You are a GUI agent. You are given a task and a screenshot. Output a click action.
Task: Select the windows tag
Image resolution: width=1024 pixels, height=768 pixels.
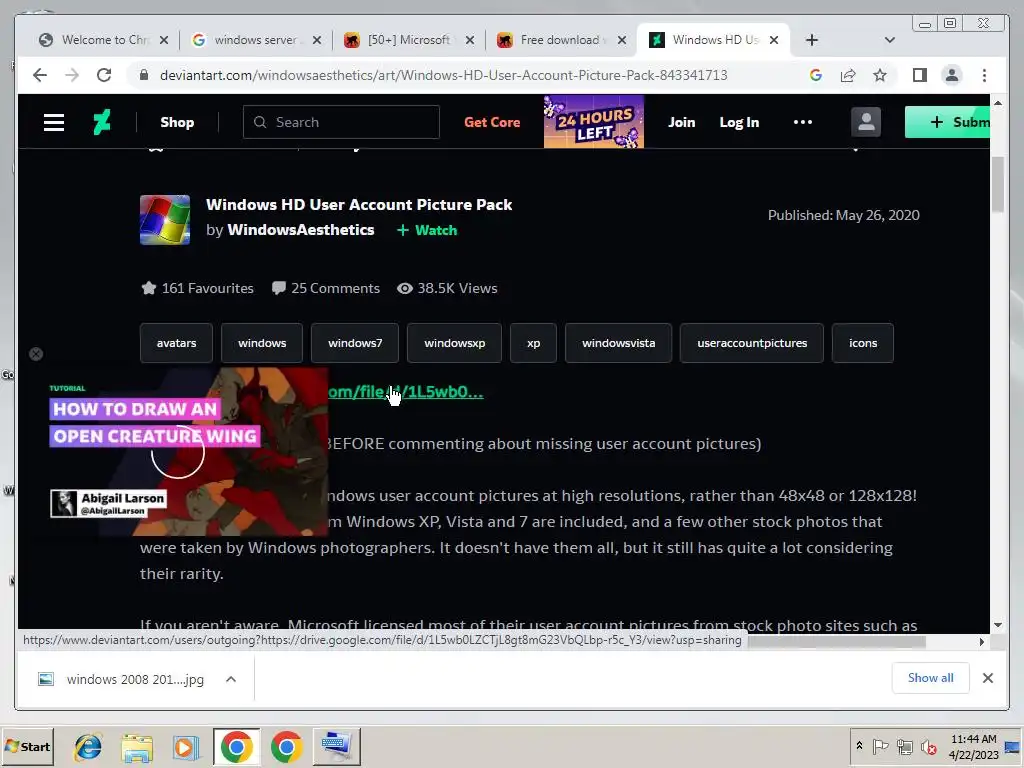tap(262, 343)
